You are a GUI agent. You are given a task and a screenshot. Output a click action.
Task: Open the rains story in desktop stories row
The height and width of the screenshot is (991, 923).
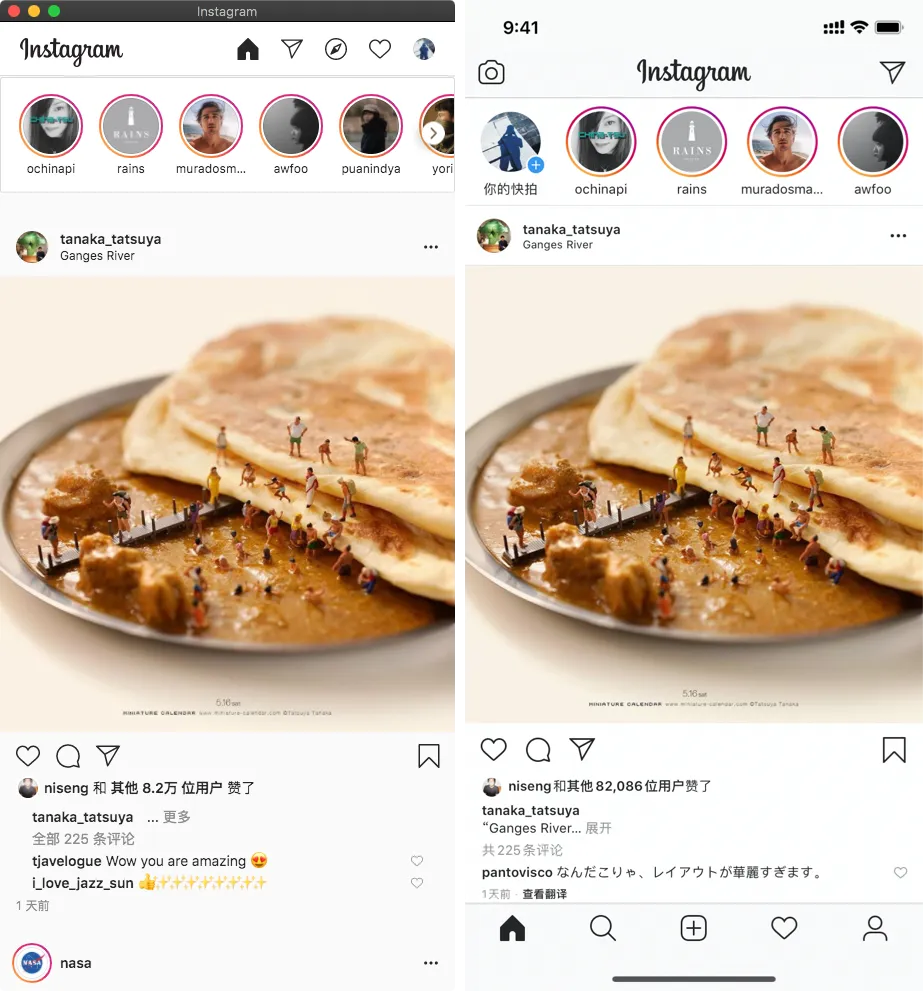pyautogui.click(x=131, y=134)
